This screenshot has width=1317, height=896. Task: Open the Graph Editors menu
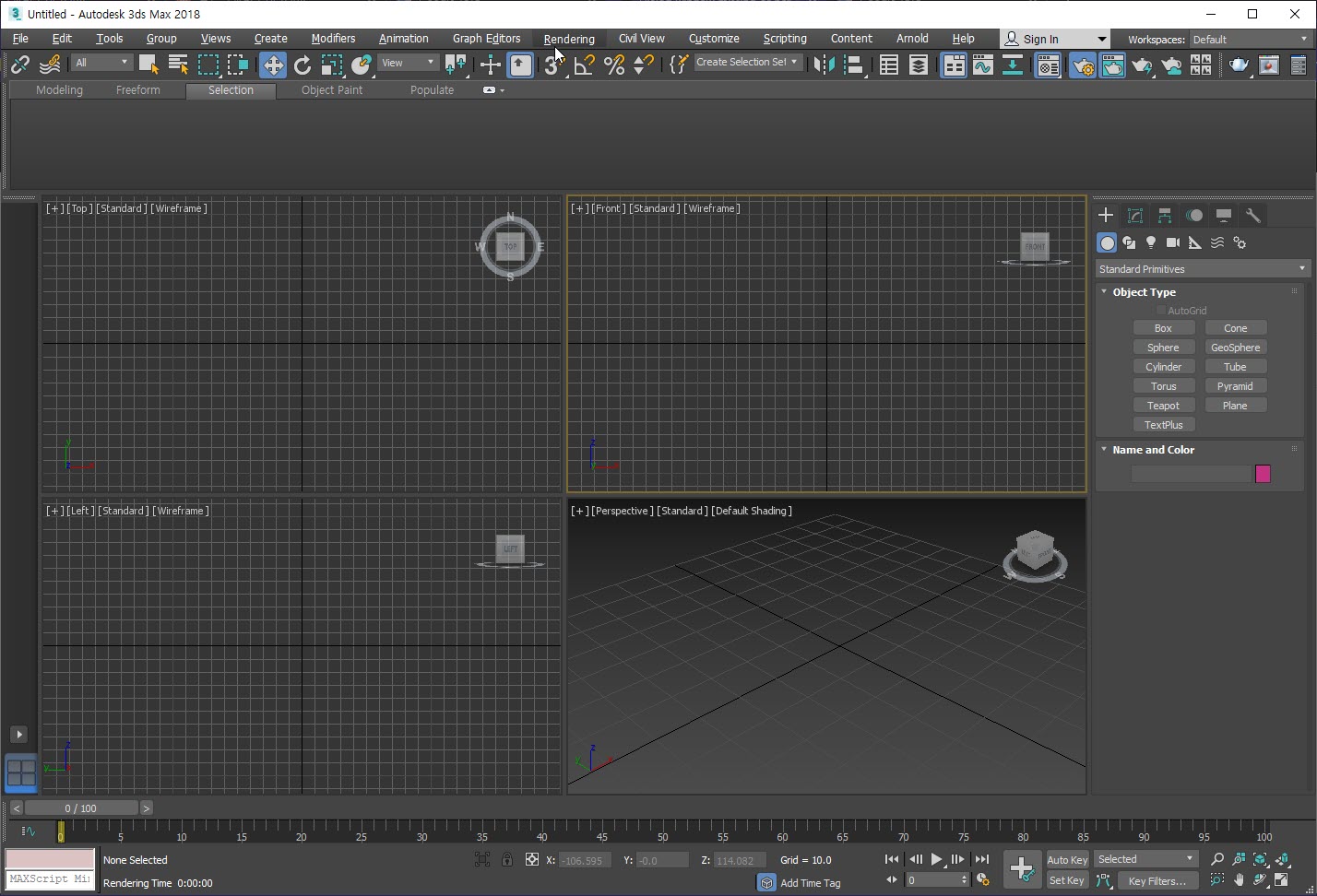[486, 39]
